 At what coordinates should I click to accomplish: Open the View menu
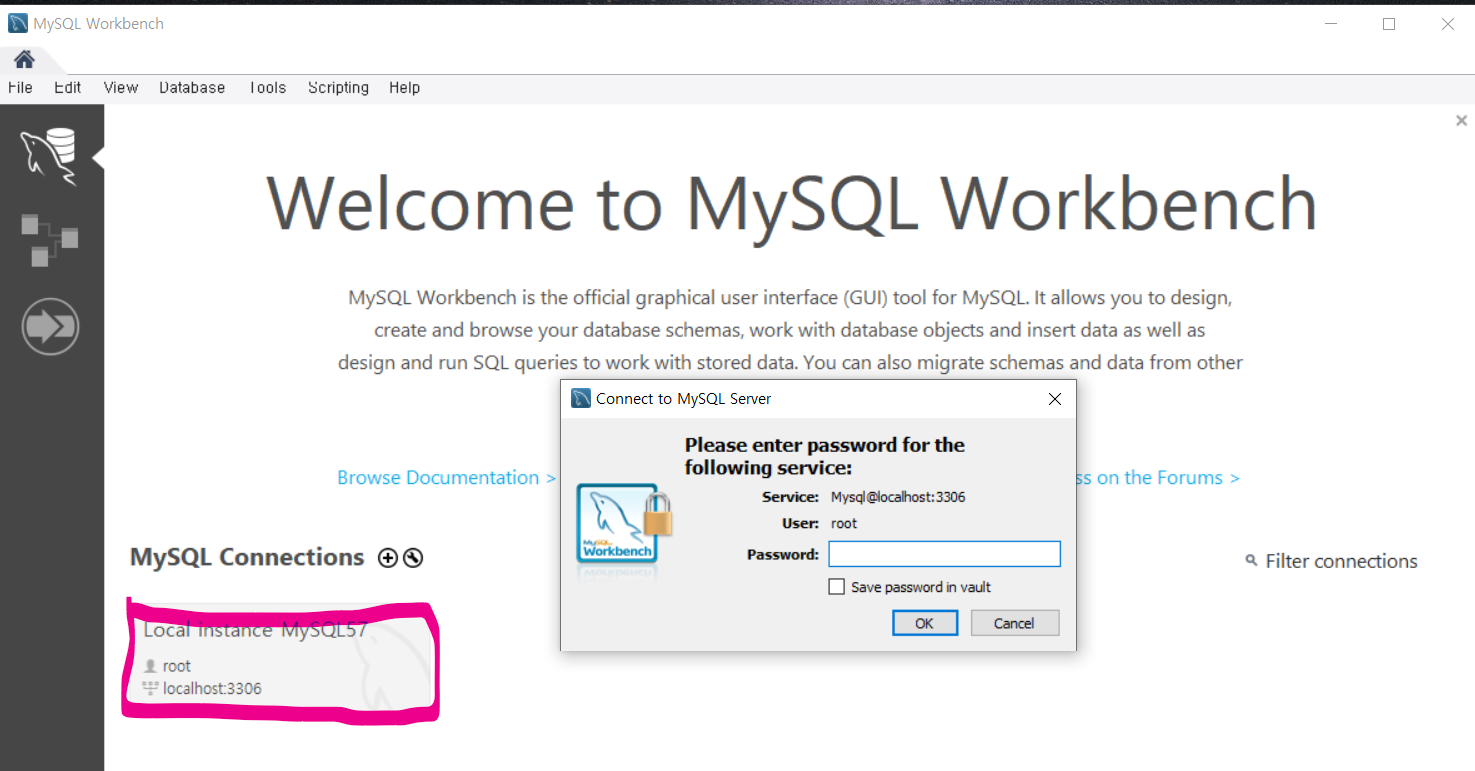(x=121, y=88)
